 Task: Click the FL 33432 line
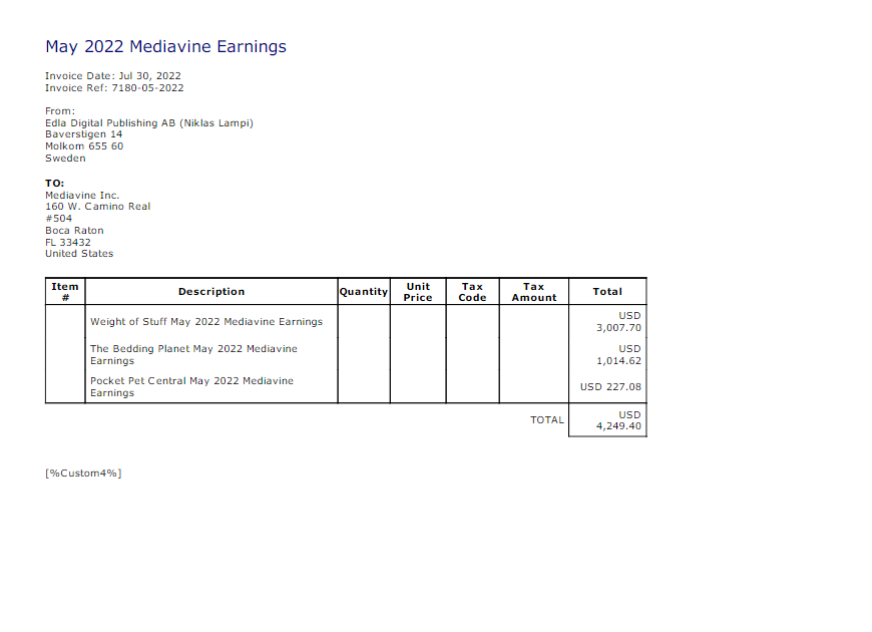click(x=68, y=243)
